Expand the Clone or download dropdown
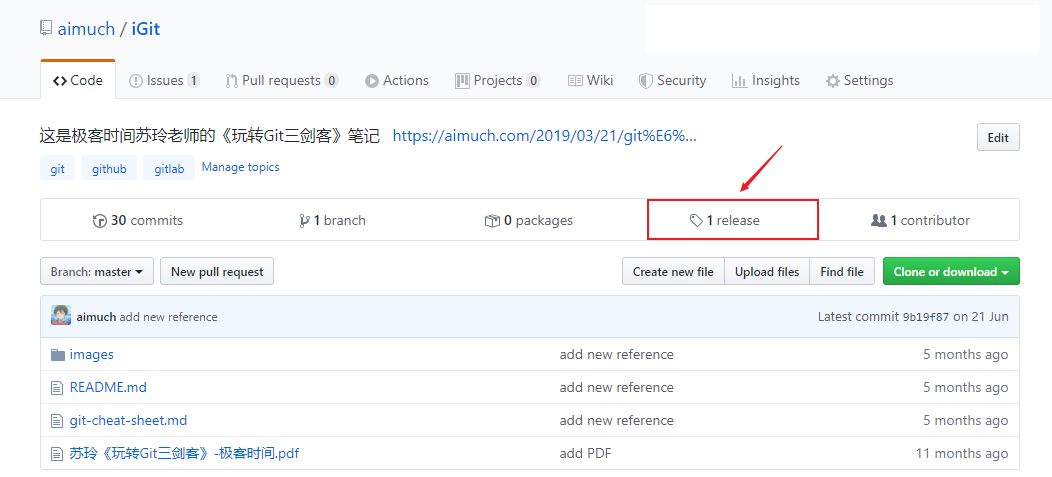Viewport: 1052px width, 477px height. click(951, 272)
